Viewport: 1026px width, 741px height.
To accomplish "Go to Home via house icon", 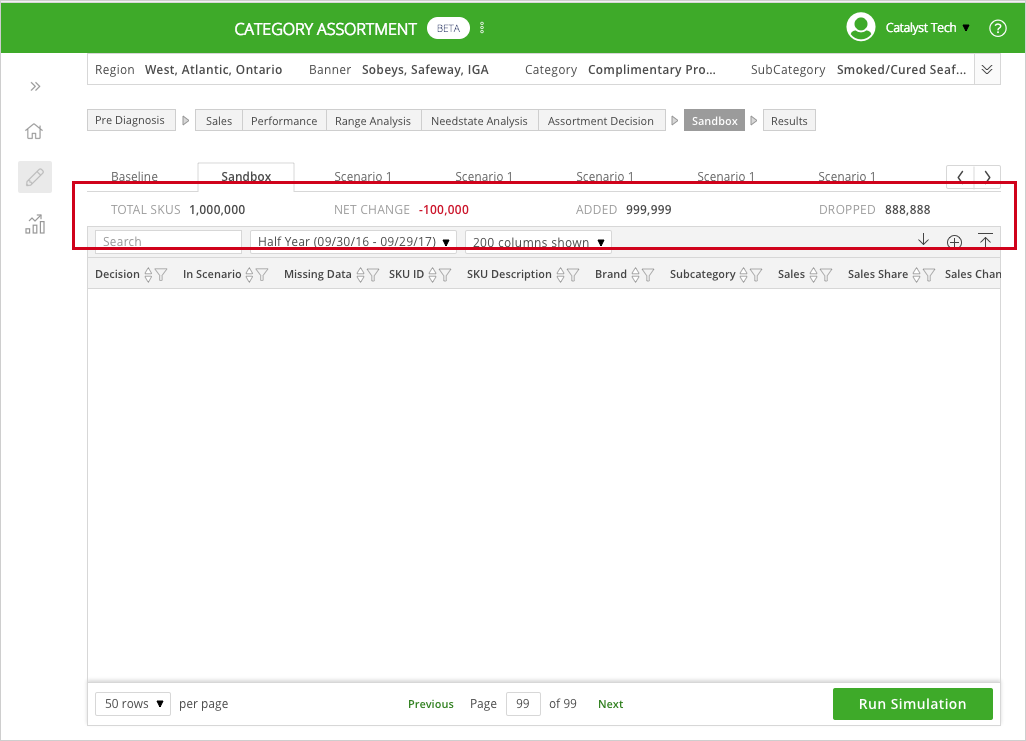I will click(34, 131).
